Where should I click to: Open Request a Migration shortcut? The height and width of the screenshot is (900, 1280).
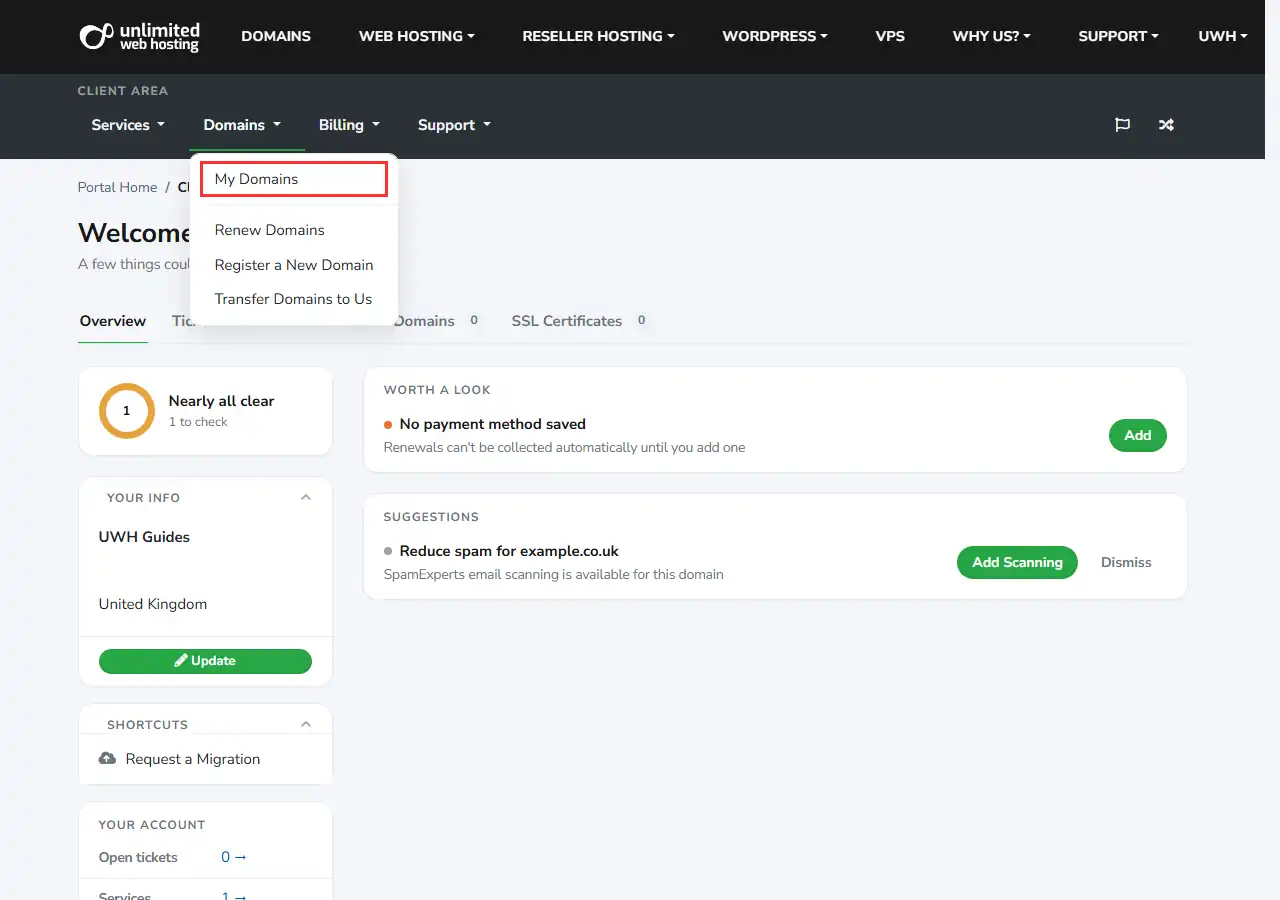pos(193,759)
